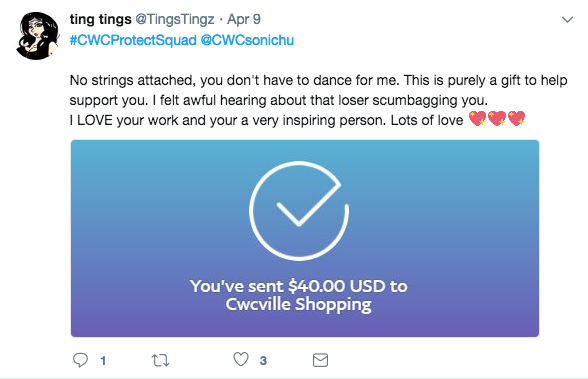Click the retweet arrows icon
Viewport: 588px width, 379px height.
(160, 361)
